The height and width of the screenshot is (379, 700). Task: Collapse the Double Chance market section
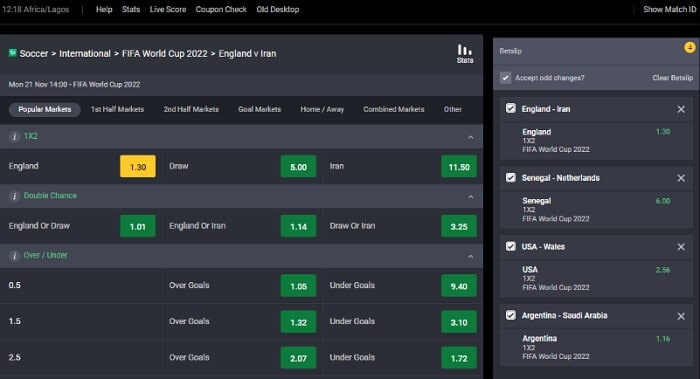click(471, 197)
